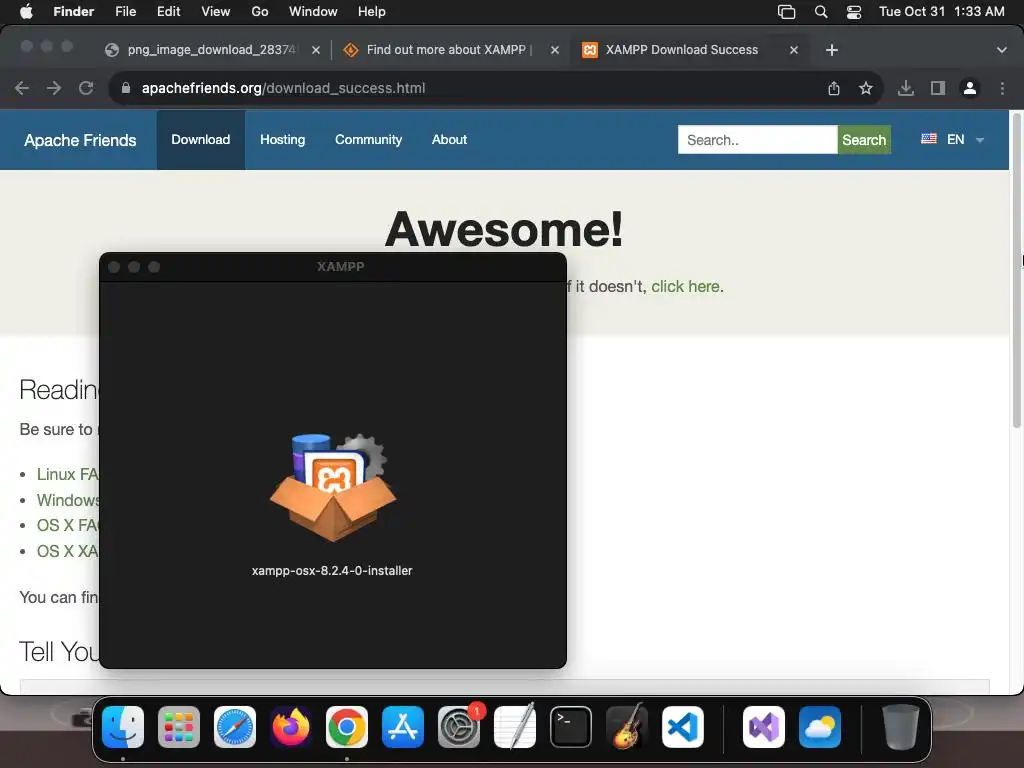Click the share icon in address bar
Image resolution: width=1024 pixels, height=768 pixels.
834,88
